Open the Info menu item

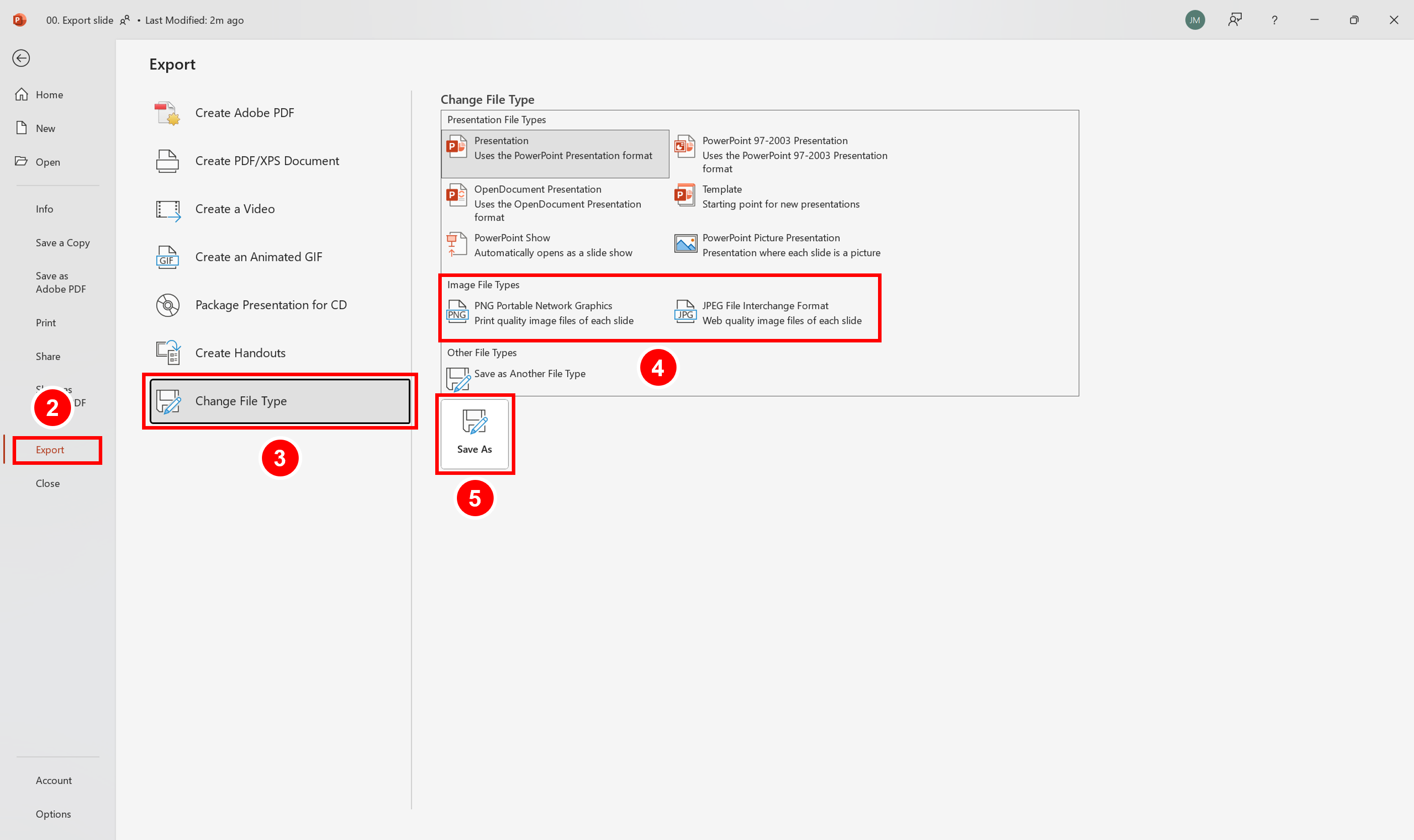[x=44, y=209]
